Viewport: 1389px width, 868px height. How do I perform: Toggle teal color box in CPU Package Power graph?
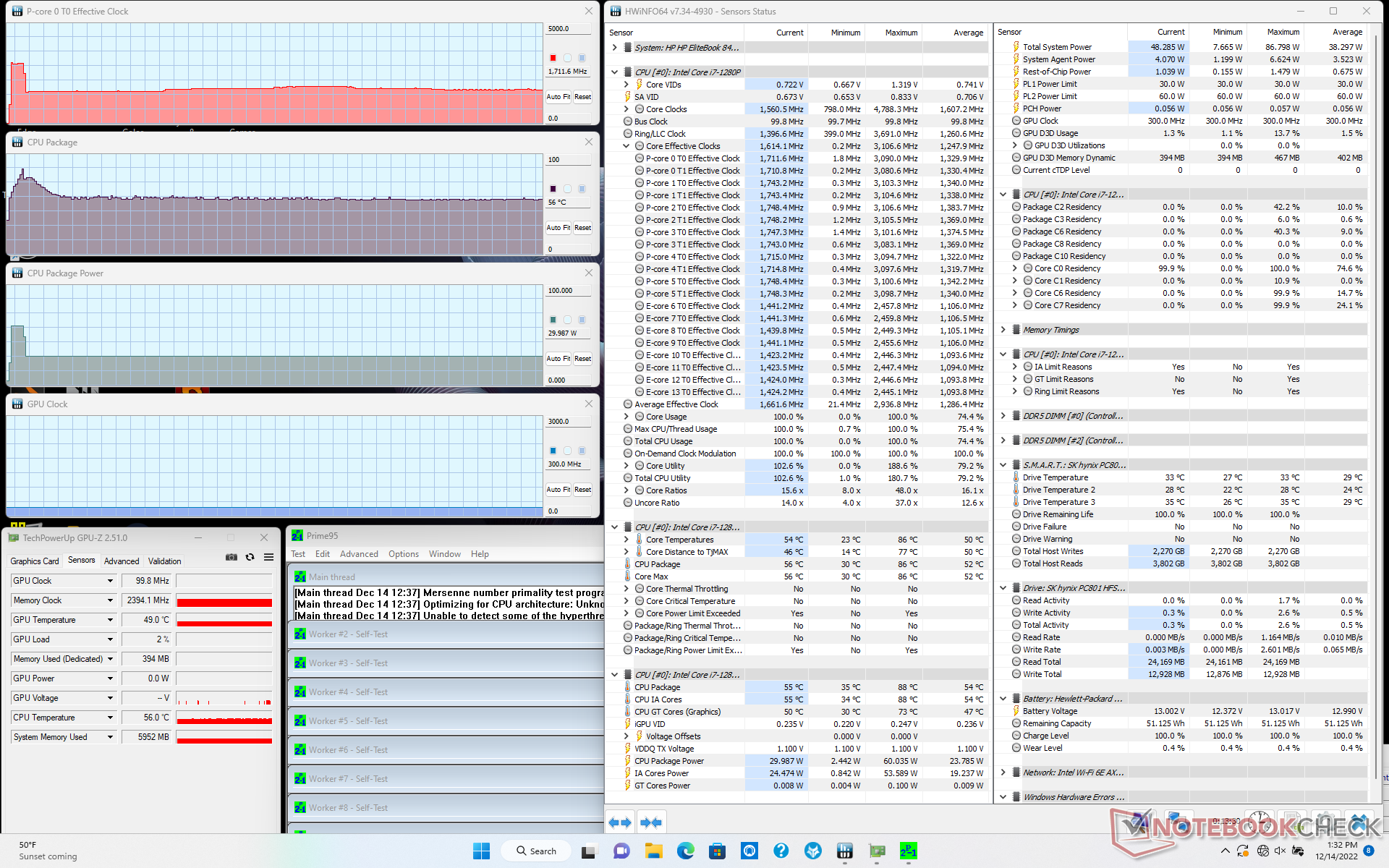553,320
